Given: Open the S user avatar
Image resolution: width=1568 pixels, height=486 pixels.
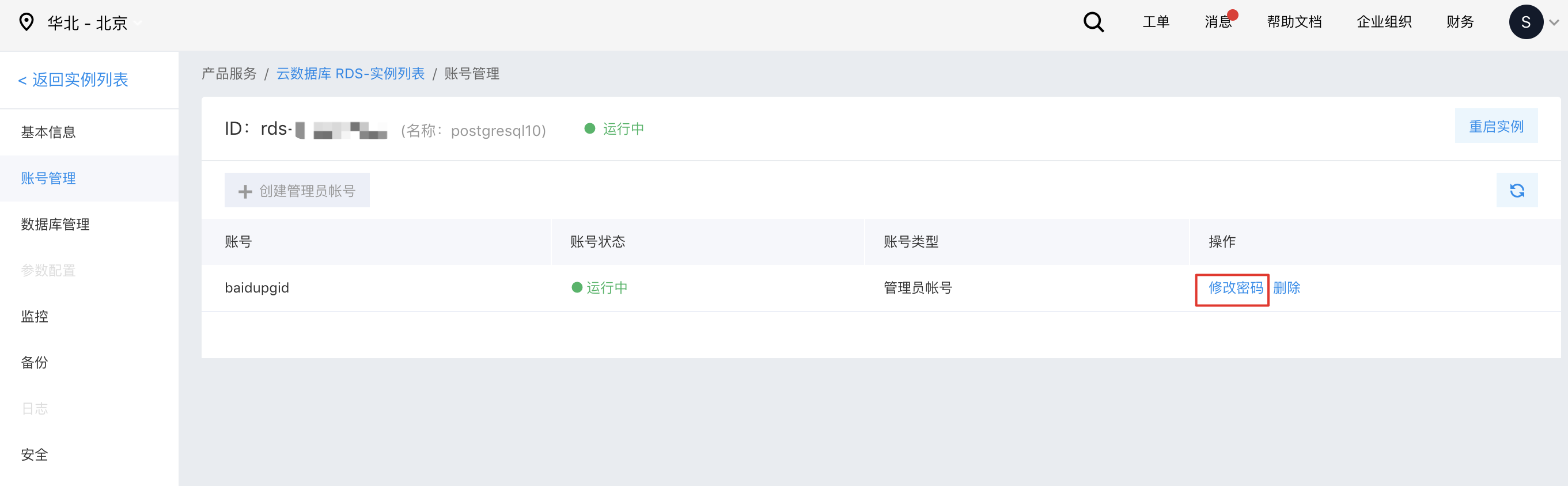Looking at the screenshot, I should (1525, 22).
